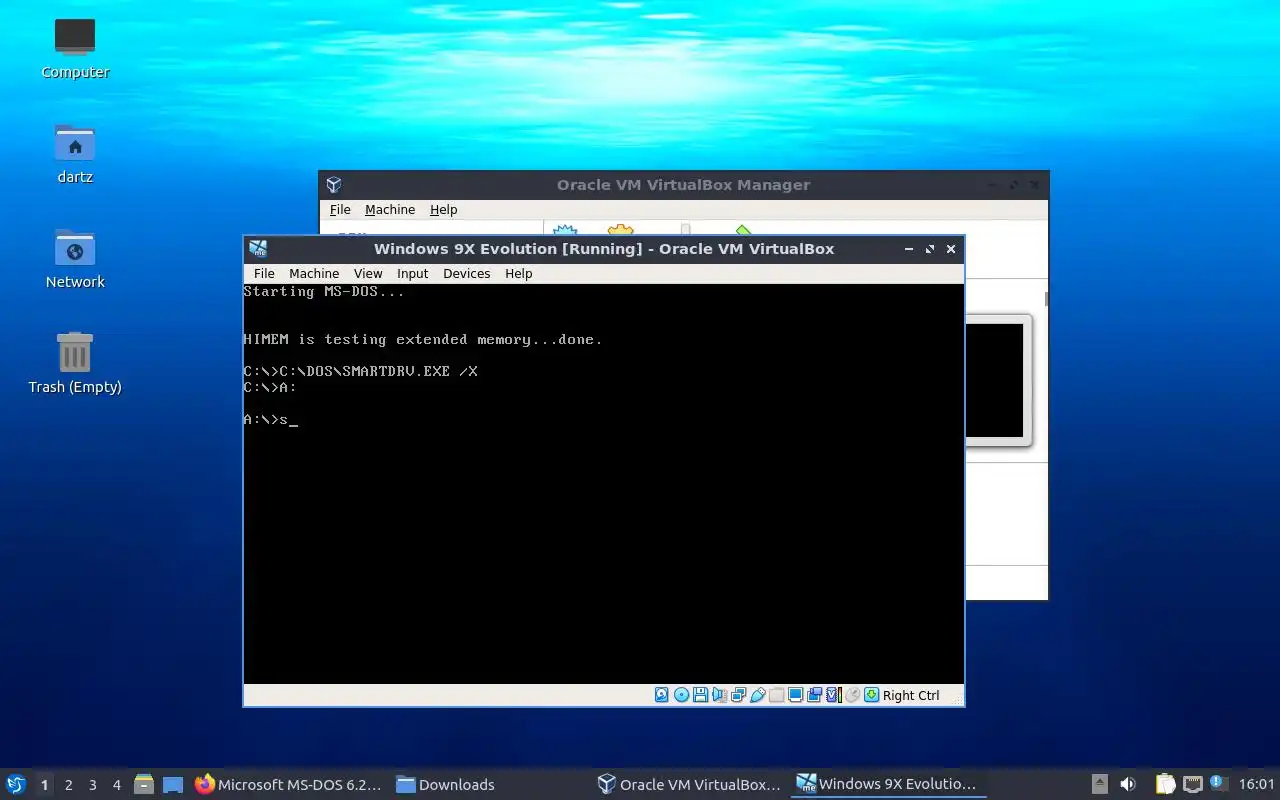Open Machine menu in the VM window
1280x800 pixels.
pyautogui.click(x=314, y=273)
